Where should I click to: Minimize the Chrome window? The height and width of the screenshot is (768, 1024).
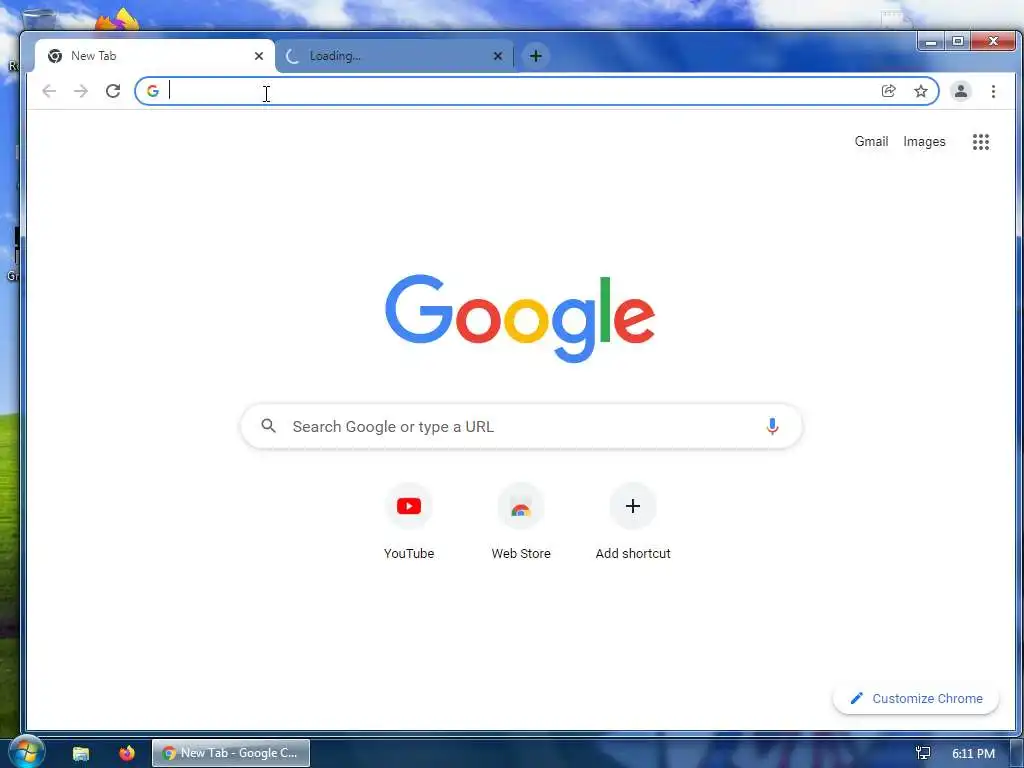[x=931, y=42]
